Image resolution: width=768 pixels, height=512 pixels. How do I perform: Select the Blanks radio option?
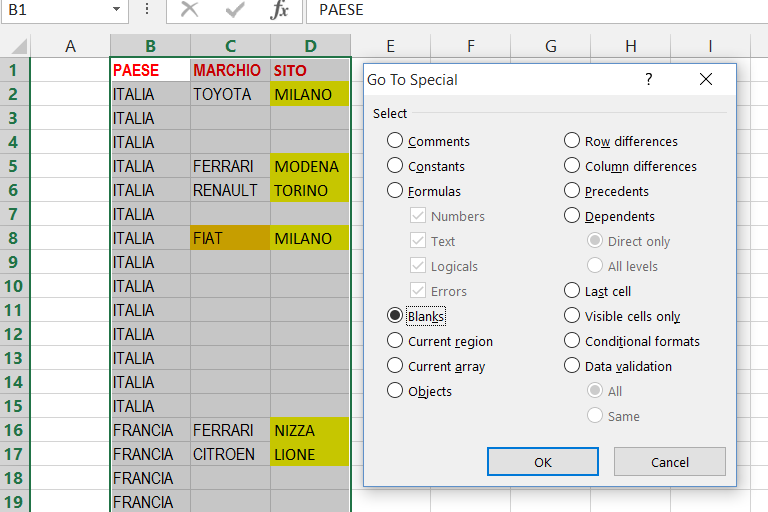tap(395, 316)
